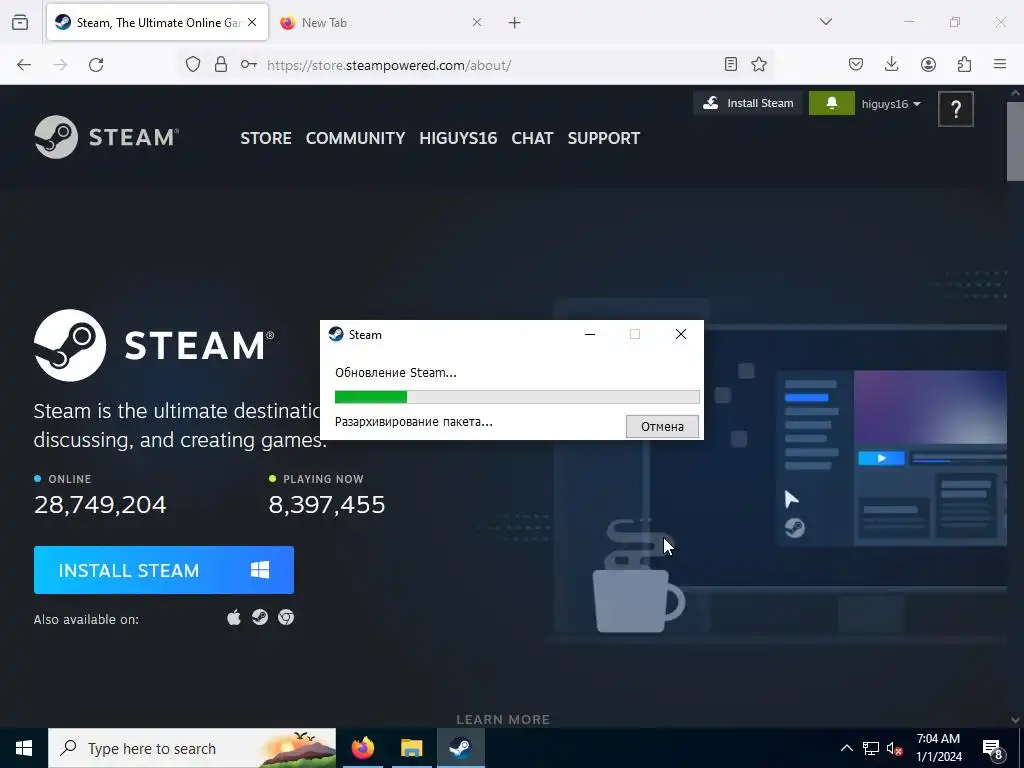Select the Chrome OS download icon
The width and height of the screenshot is (1024, 768).
286,617
